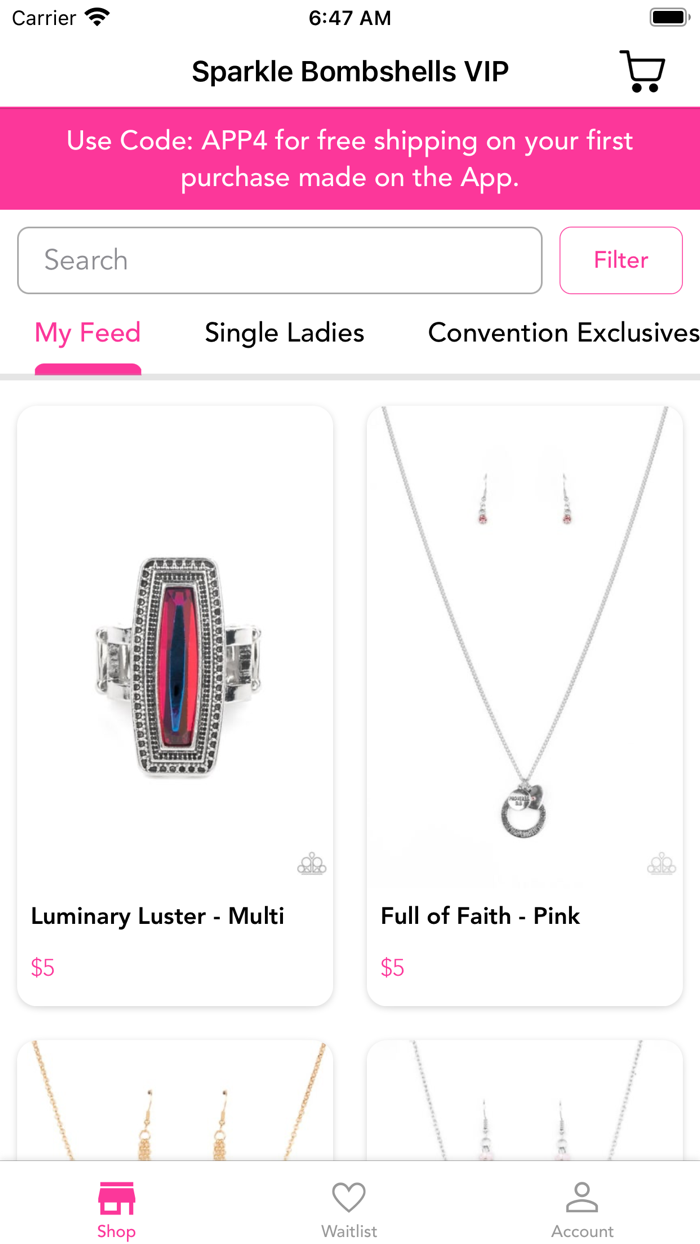This screenshot has height=1244, width=700.
Task: Tap the Sparkle Bombshells VIP header title
Action: [350, 72]
